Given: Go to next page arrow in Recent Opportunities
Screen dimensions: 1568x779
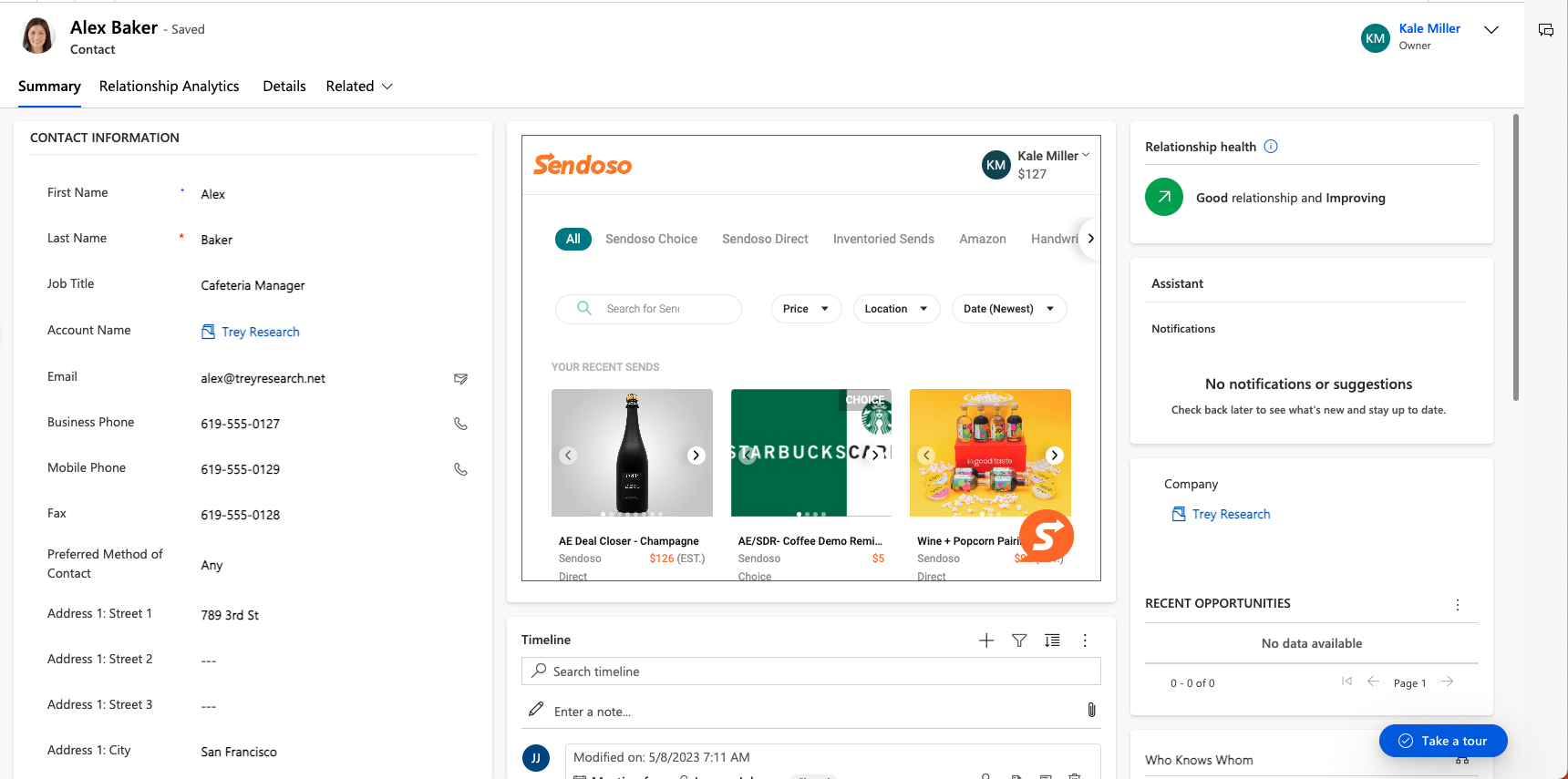Looking at the screenshot, I should point(1447,682).
